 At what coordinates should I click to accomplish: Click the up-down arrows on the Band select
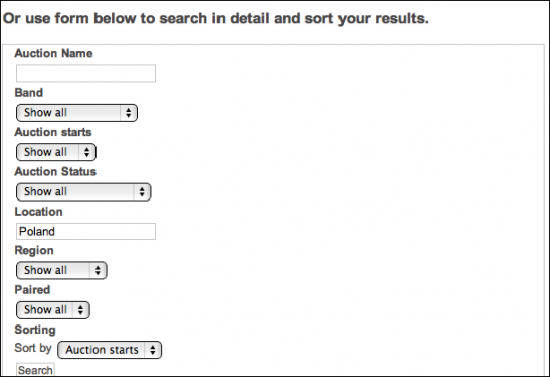coord(129,113)
